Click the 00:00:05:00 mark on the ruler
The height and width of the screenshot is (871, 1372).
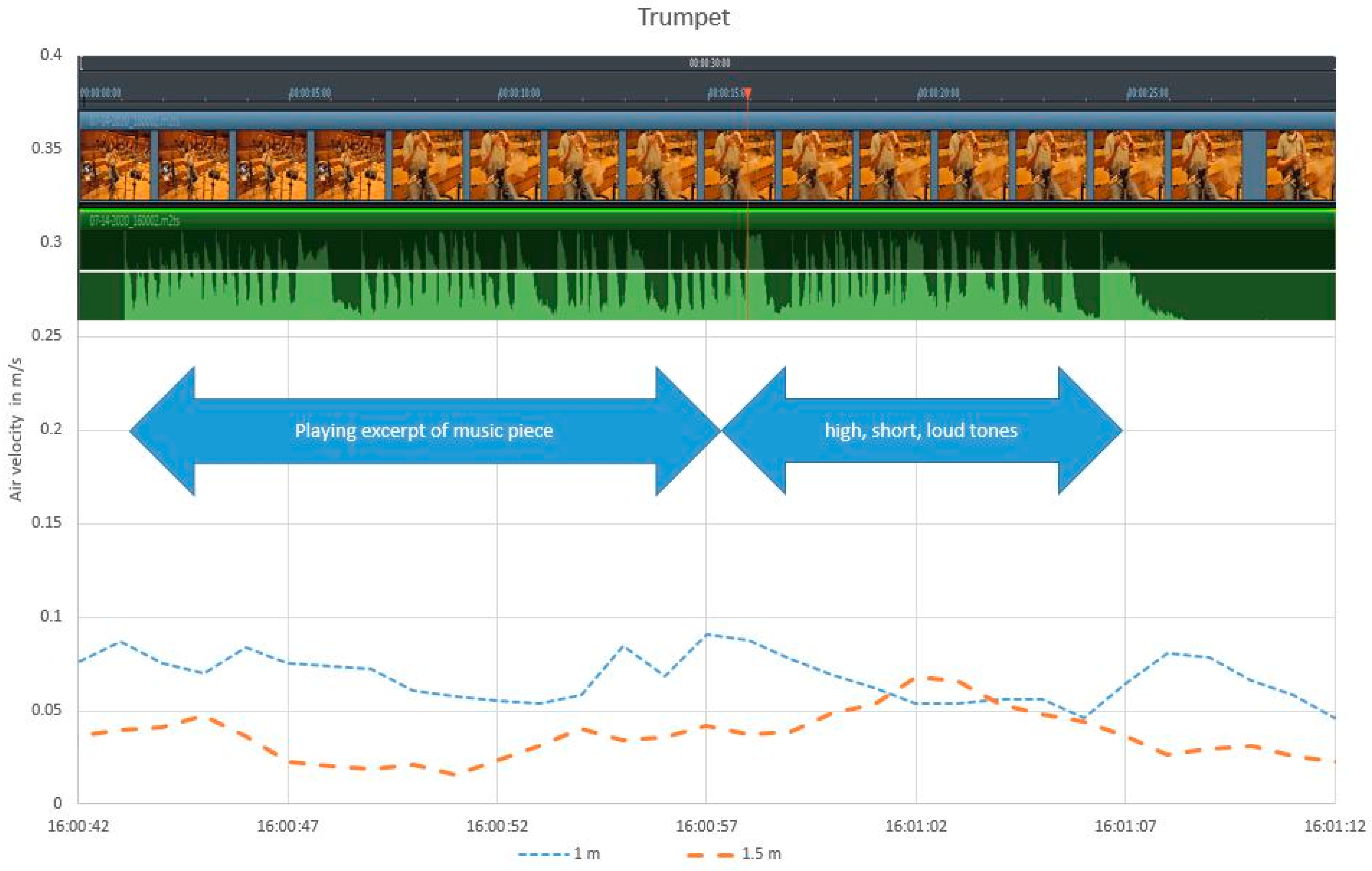click(x=310, y=93)
